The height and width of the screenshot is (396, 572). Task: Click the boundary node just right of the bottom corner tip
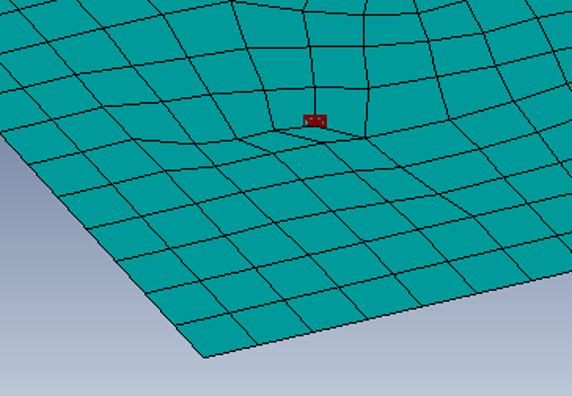257,345
